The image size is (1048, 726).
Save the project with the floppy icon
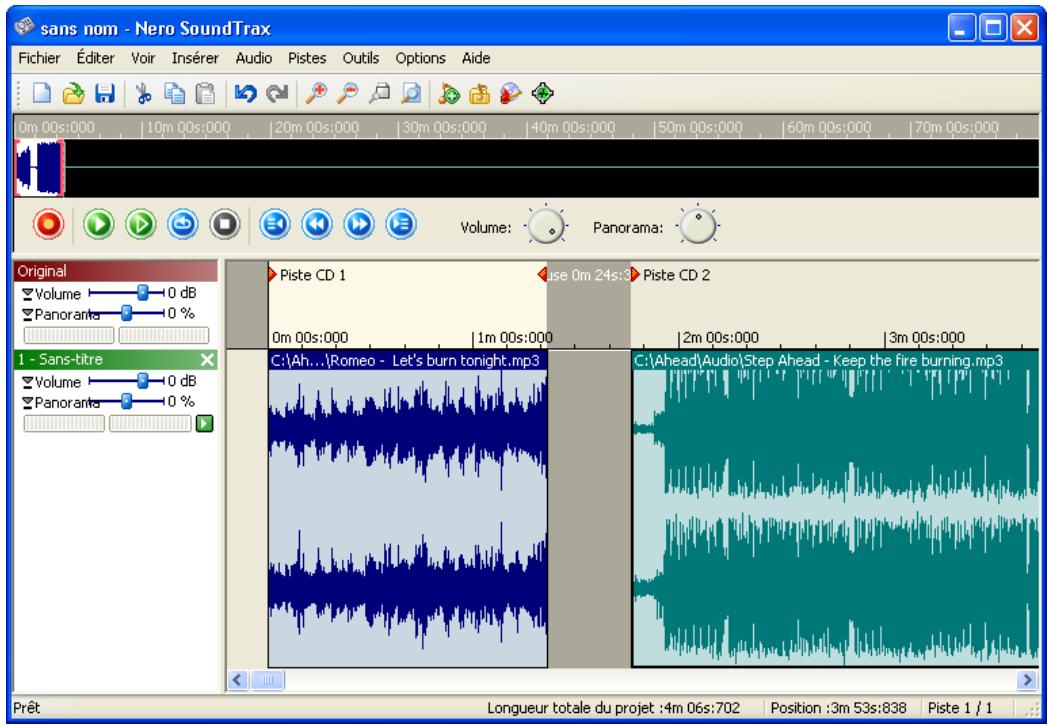pos(104,94)
